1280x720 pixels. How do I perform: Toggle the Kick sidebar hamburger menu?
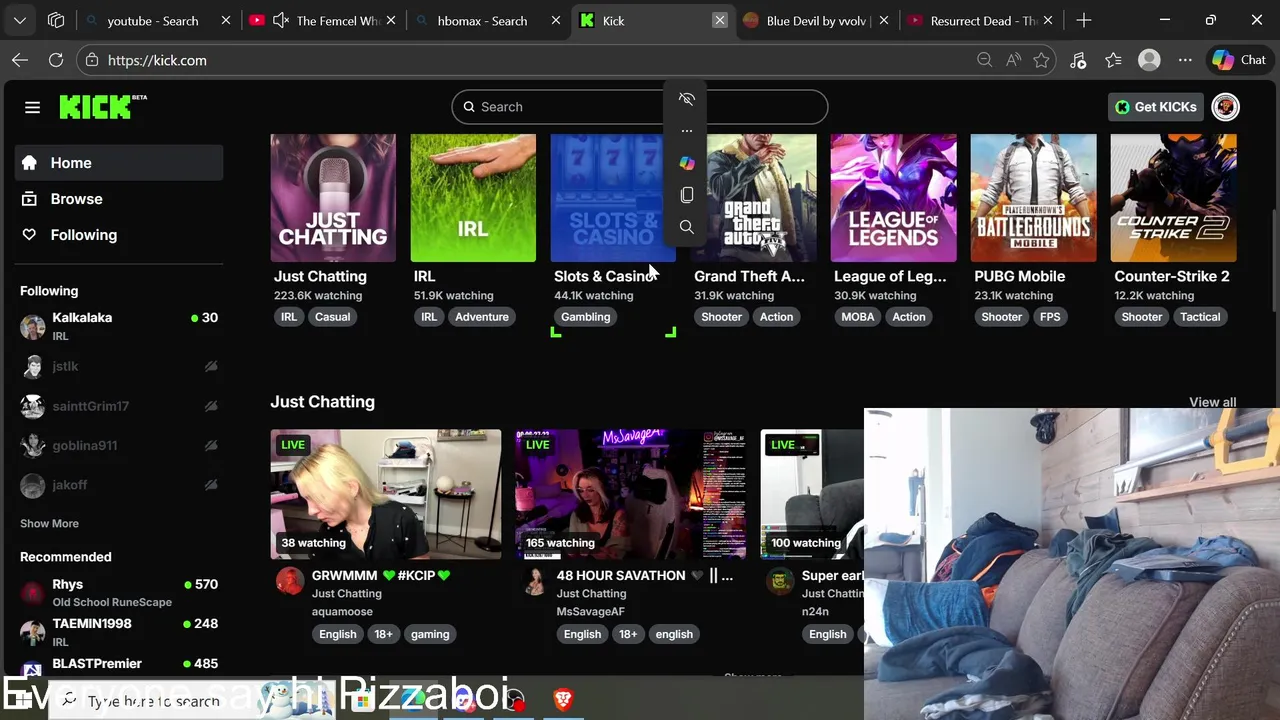click(x=32, y=107)
